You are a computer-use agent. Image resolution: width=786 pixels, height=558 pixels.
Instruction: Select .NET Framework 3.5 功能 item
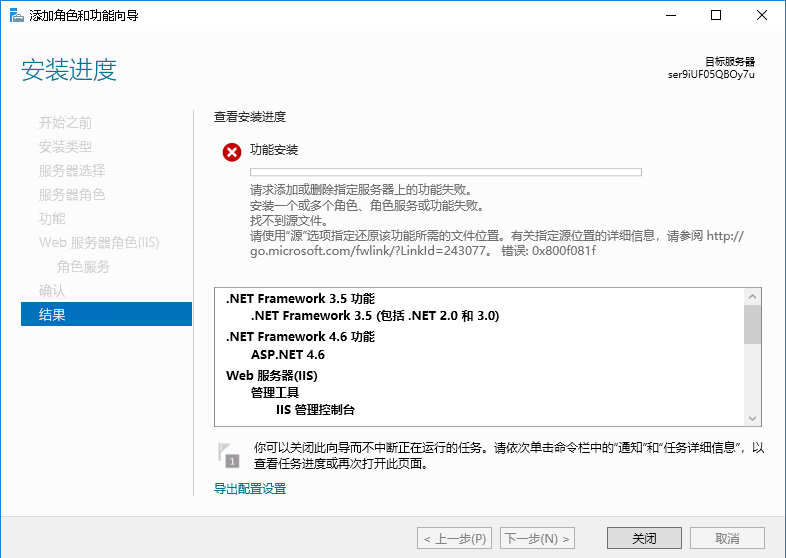point(300,298)
